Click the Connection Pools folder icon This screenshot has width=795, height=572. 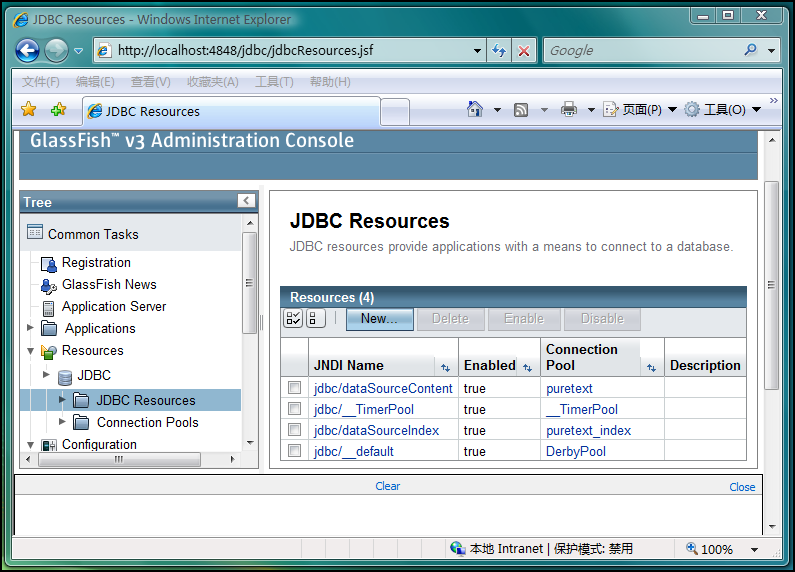click(81, 422)
